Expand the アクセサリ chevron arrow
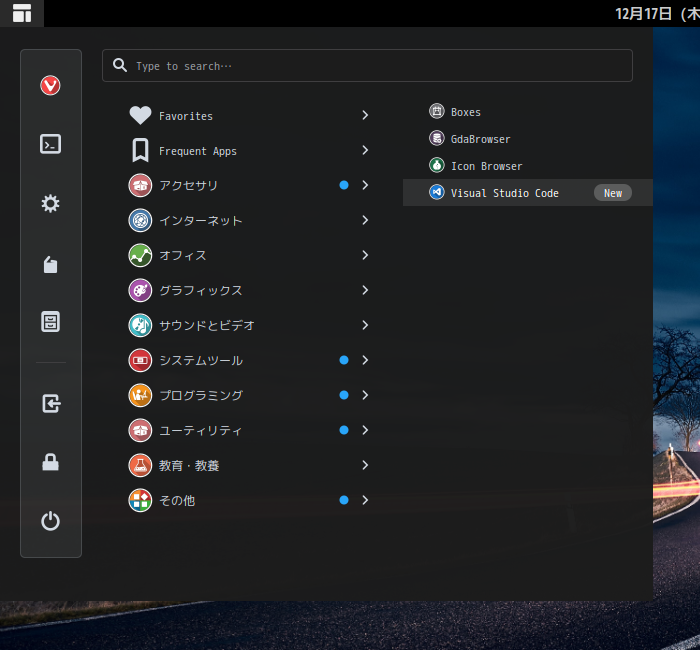 [365, 185]
